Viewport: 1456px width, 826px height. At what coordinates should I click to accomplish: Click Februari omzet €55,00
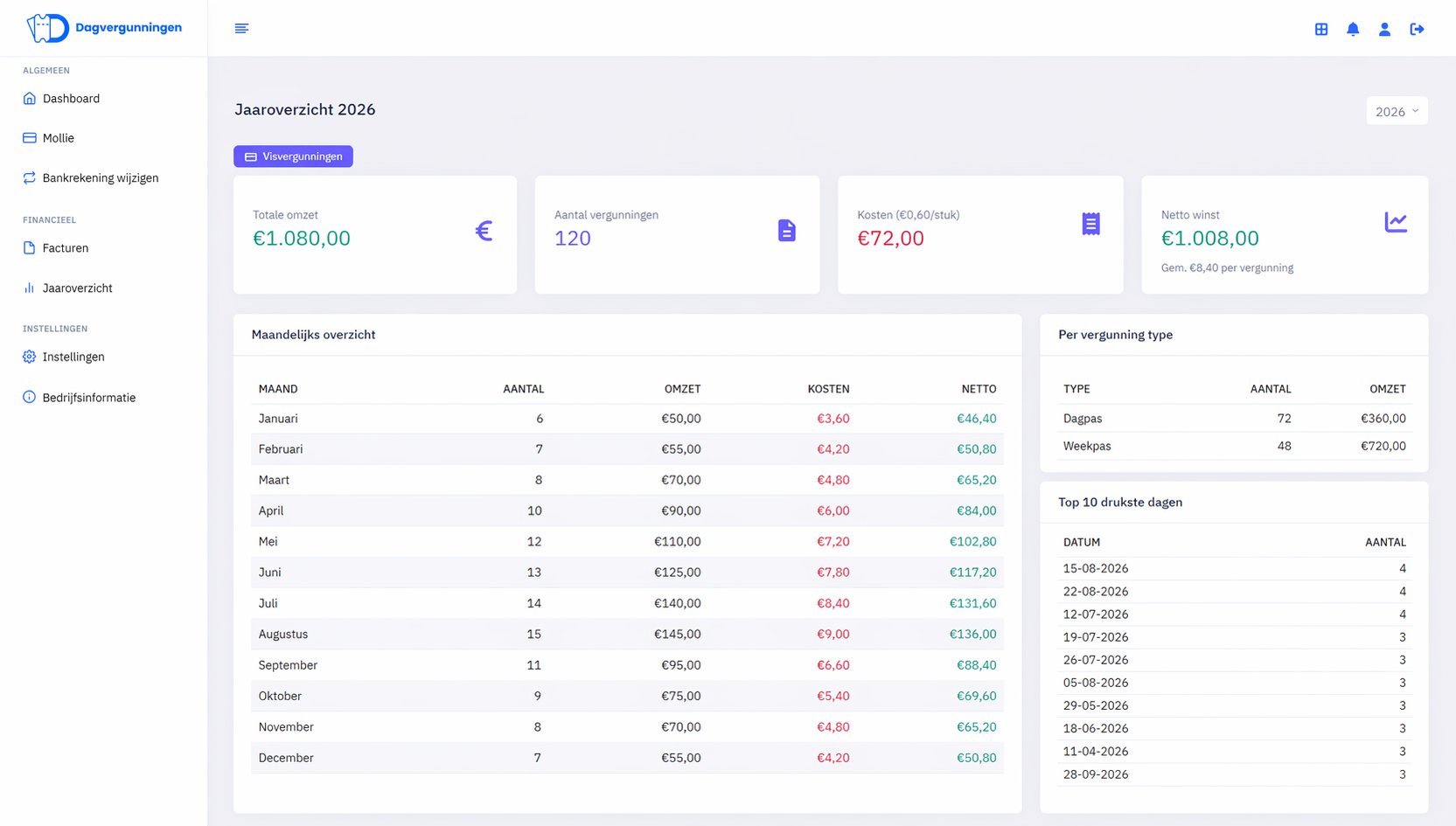(x=681, y=449)
